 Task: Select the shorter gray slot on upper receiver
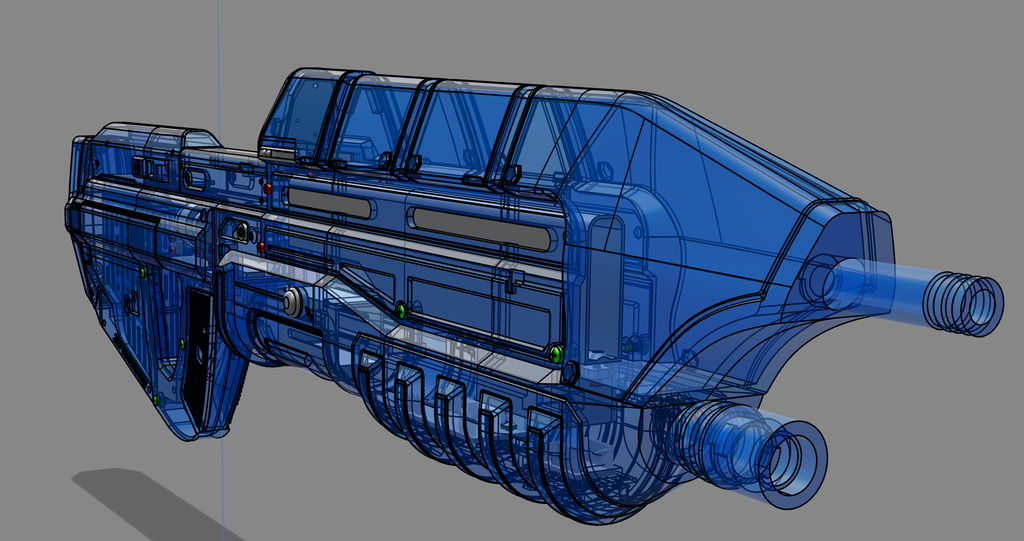coord(328,203)
